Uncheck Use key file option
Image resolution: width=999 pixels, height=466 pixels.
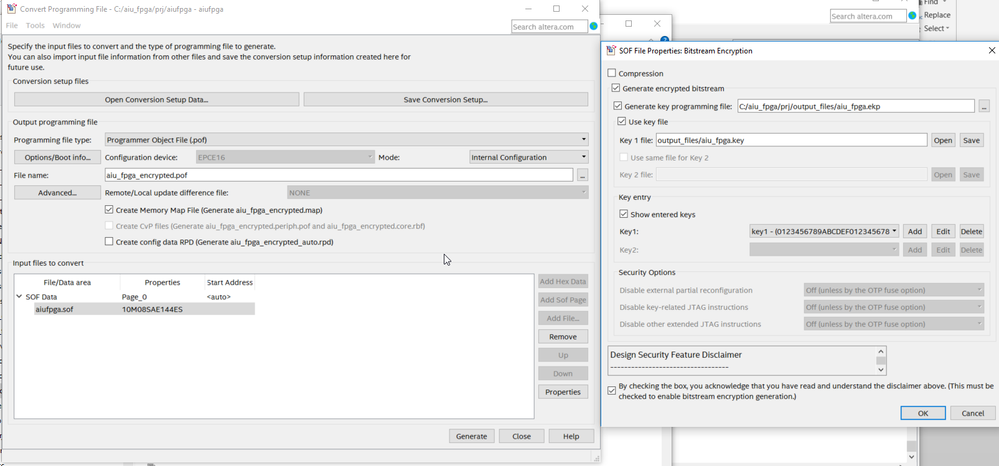click(622, 122)
